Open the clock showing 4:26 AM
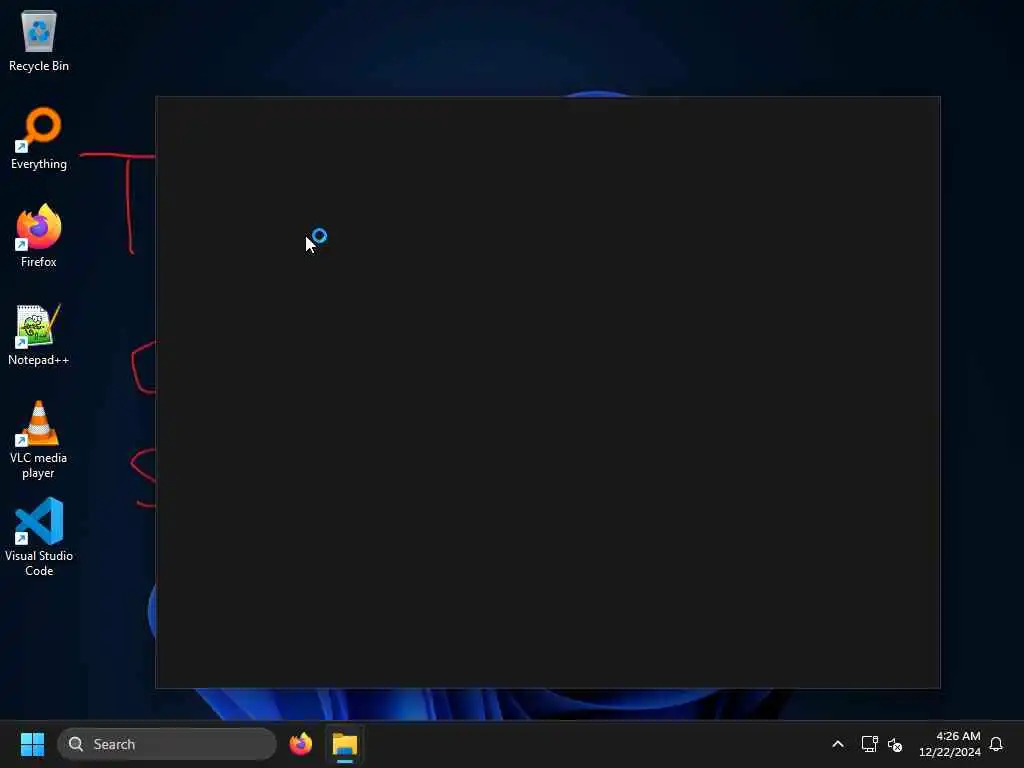The height and width of the screenshot is (768, 1024). click(950, 744)
